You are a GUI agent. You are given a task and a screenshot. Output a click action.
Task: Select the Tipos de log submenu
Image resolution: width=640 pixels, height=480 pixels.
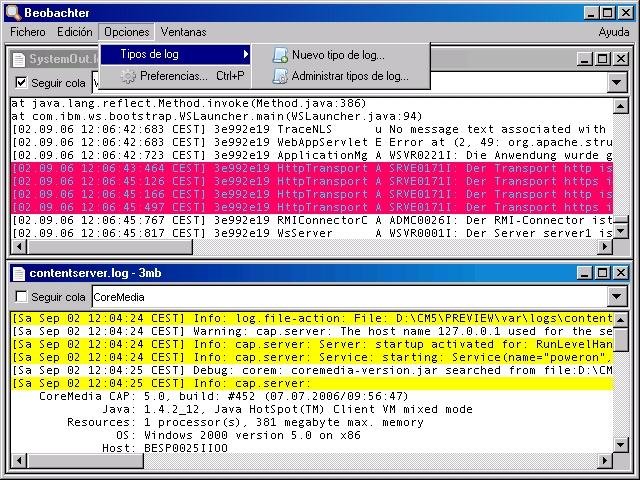176,54
